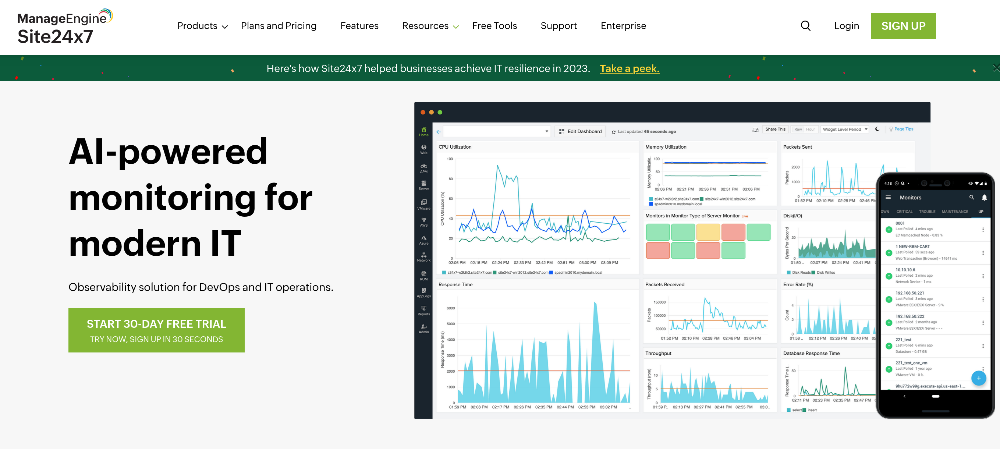1000x451 pixels.
Task: Switch to CRITICAL tab on phone
Action: [x=904, y=212]
